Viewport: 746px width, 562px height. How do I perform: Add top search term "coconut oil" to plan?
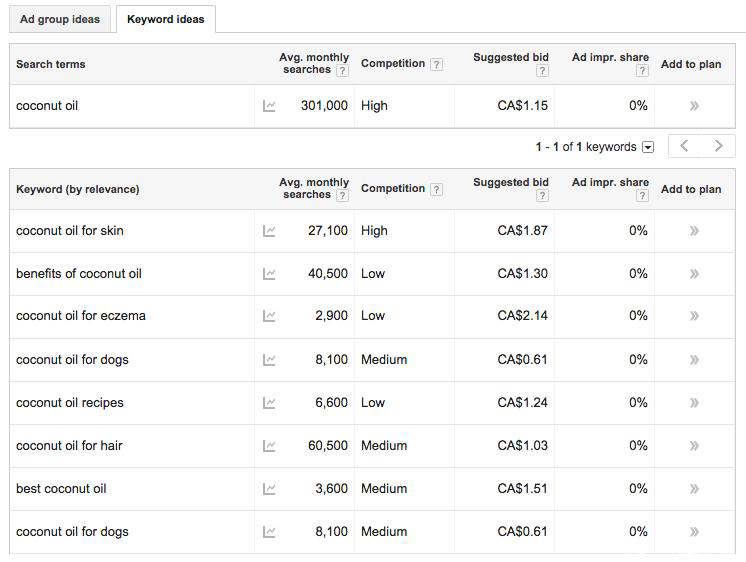(x=694, y=106)
